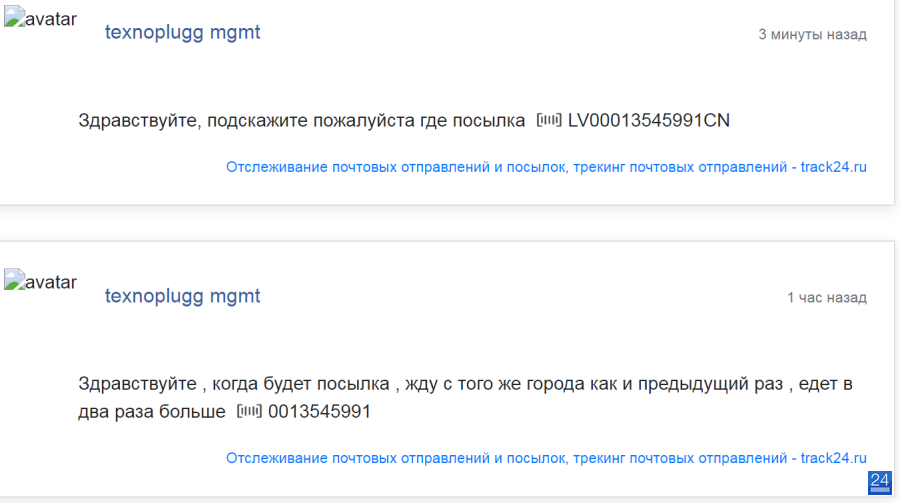Click the barcode icon before LV00013545991CN
This screenshot has height=503, width=900.
(x=549, y=120)
